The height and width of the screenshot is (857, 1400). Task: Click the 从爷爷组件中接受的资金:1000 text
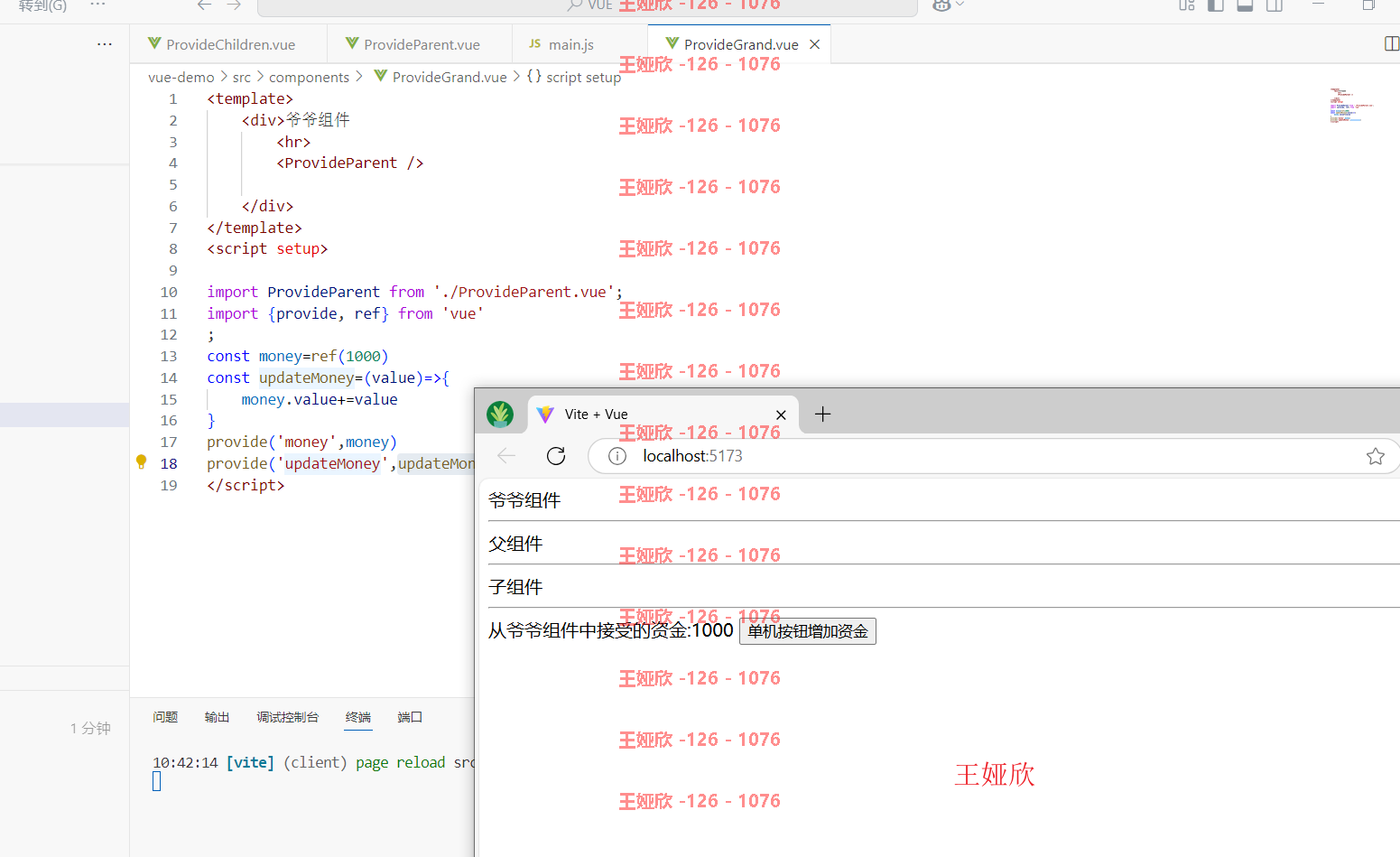pos(611,630)
